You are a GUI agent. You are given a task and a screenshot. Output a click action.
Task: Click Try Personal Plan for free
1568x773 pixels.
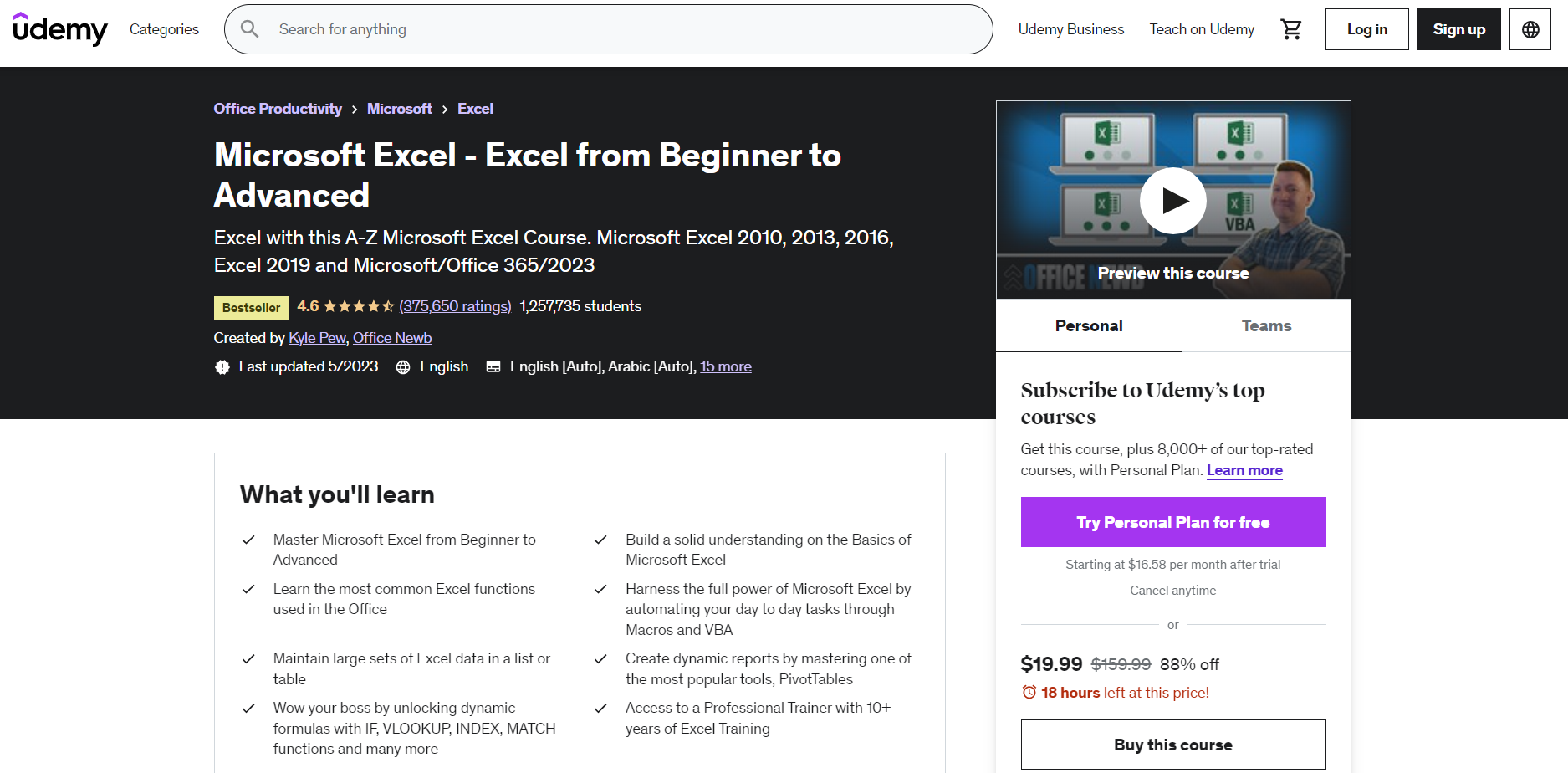pyautogui.click(x=1172, y=521)
